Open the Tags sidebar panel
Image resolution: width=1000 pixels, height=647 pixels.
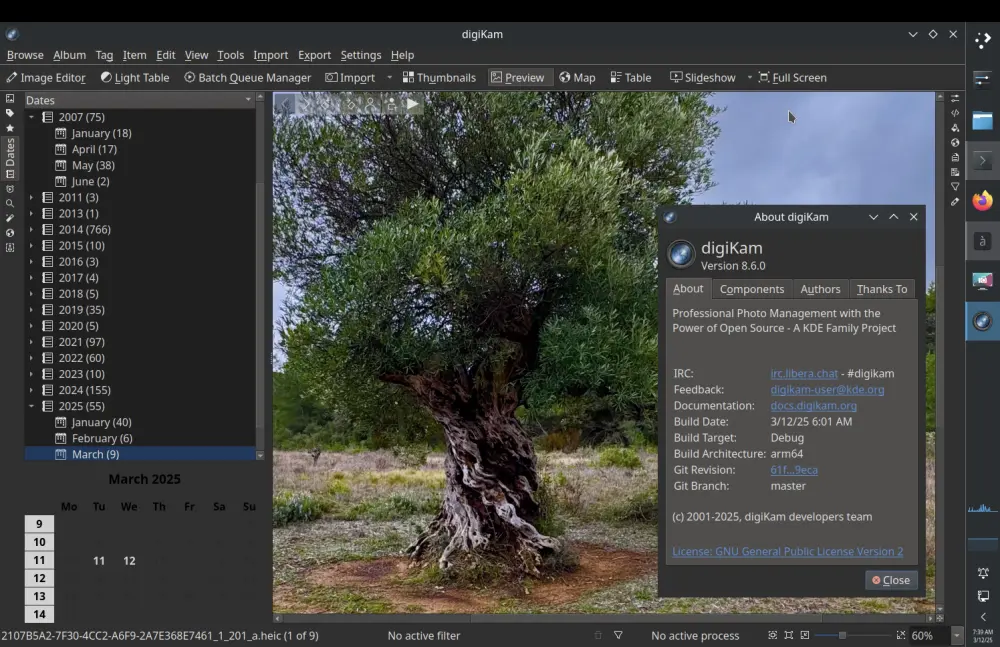coord(10,113)
